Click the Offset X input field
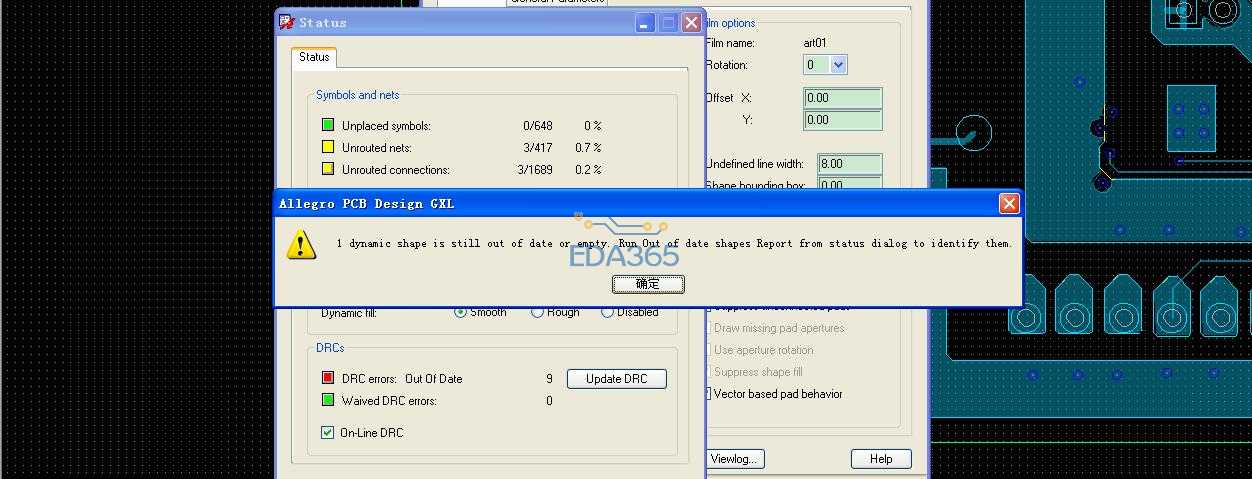Image resolution: width=1252 pixels, height=479 pixels. coord(843,98)
